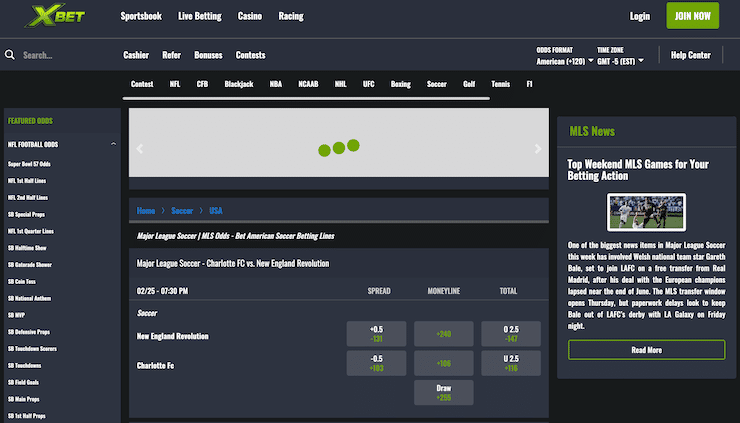Open Super Bowl 57 Odds
Image resolution: width=740 pixels, height=423 pixels.
point(29,164)
